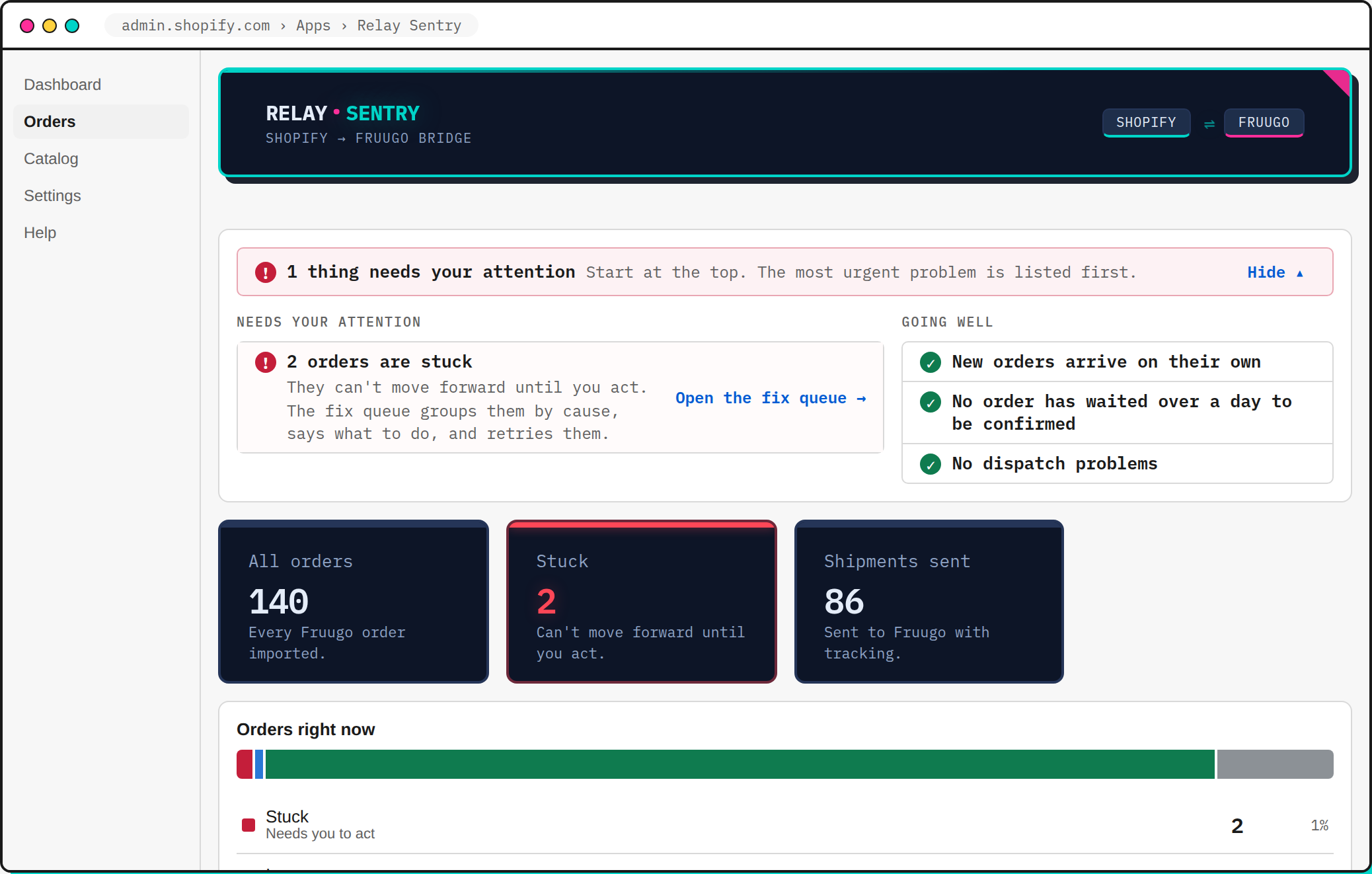Click the '1%' percentage in the Stuck row
The width and height of the screenshot is (1372, 874).
(1320, 825)
